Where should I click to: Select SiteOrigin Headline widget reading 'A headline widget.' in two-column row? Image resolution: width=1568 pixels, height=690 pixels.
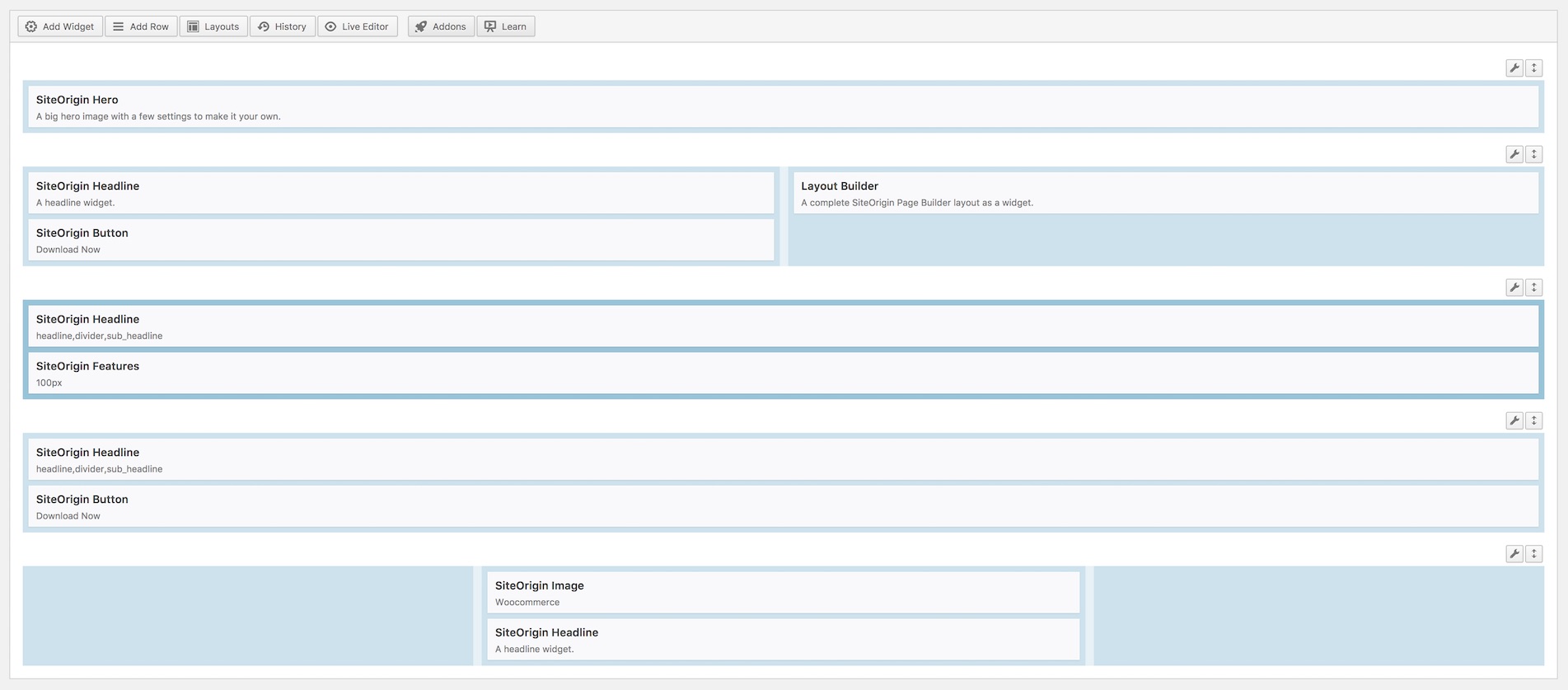[x=401, y=193]
